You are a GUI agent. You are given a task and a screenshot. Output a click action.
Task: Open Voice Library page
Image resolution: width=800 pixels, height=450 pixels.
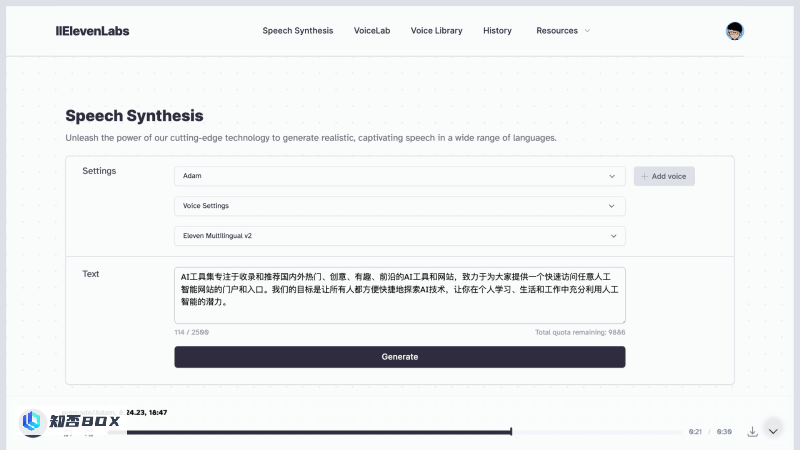coord(436,31)
